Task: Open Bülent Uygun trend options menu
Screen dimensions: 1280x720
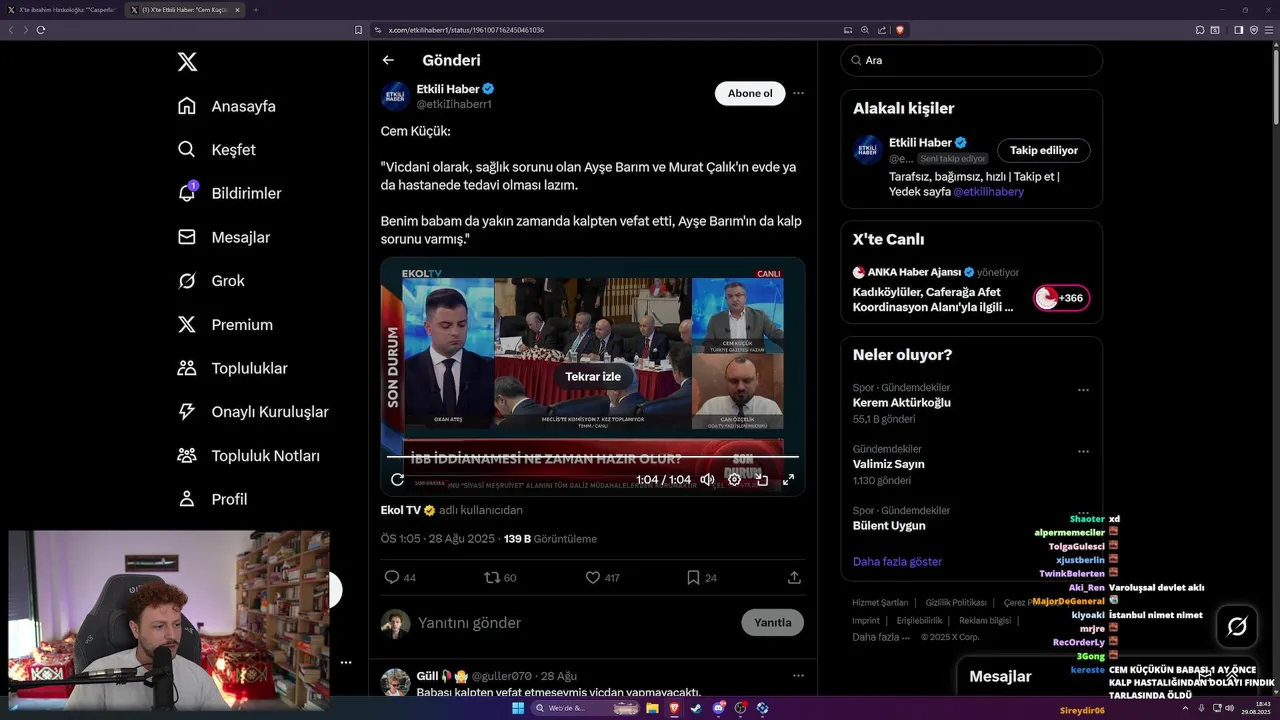Action: click(1083, 513)
